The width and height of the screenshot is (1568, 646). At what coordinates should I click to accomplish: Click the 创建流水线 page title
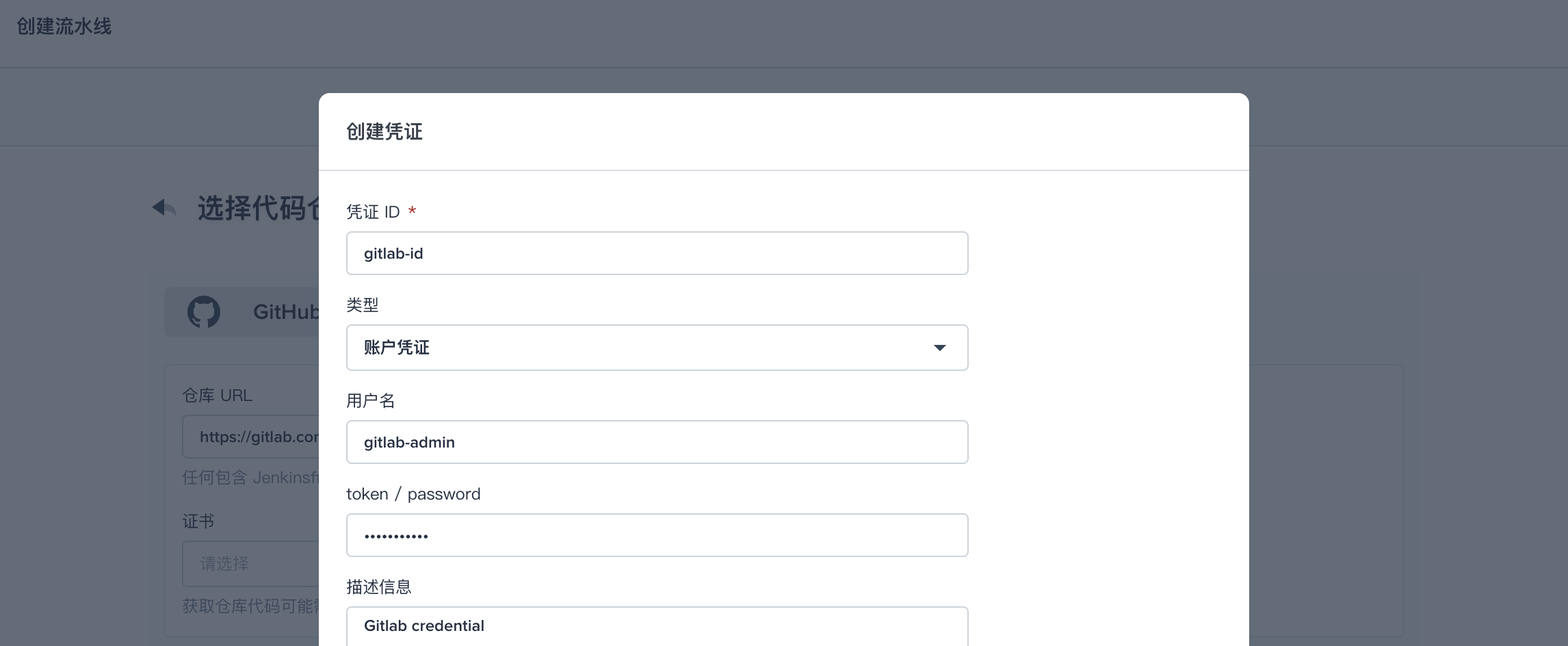pyautogui.click(x=64, y=27)
